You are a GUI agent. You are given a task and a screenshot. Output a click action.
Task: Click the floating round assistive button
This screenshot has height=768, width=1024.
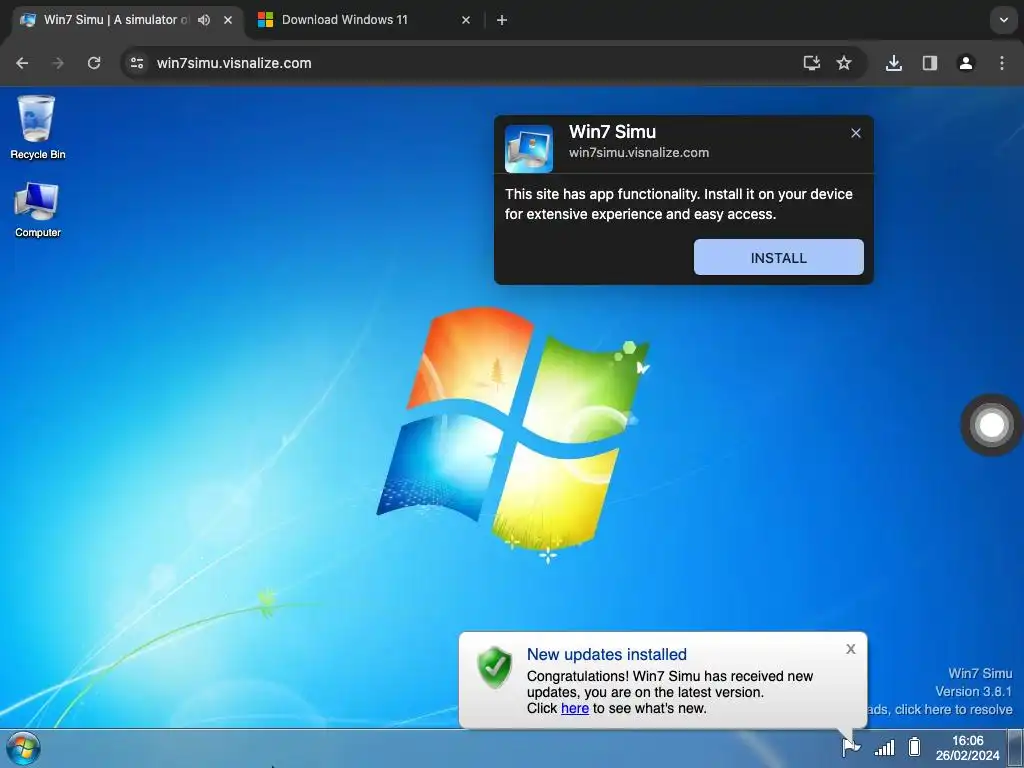coord(991,425)
